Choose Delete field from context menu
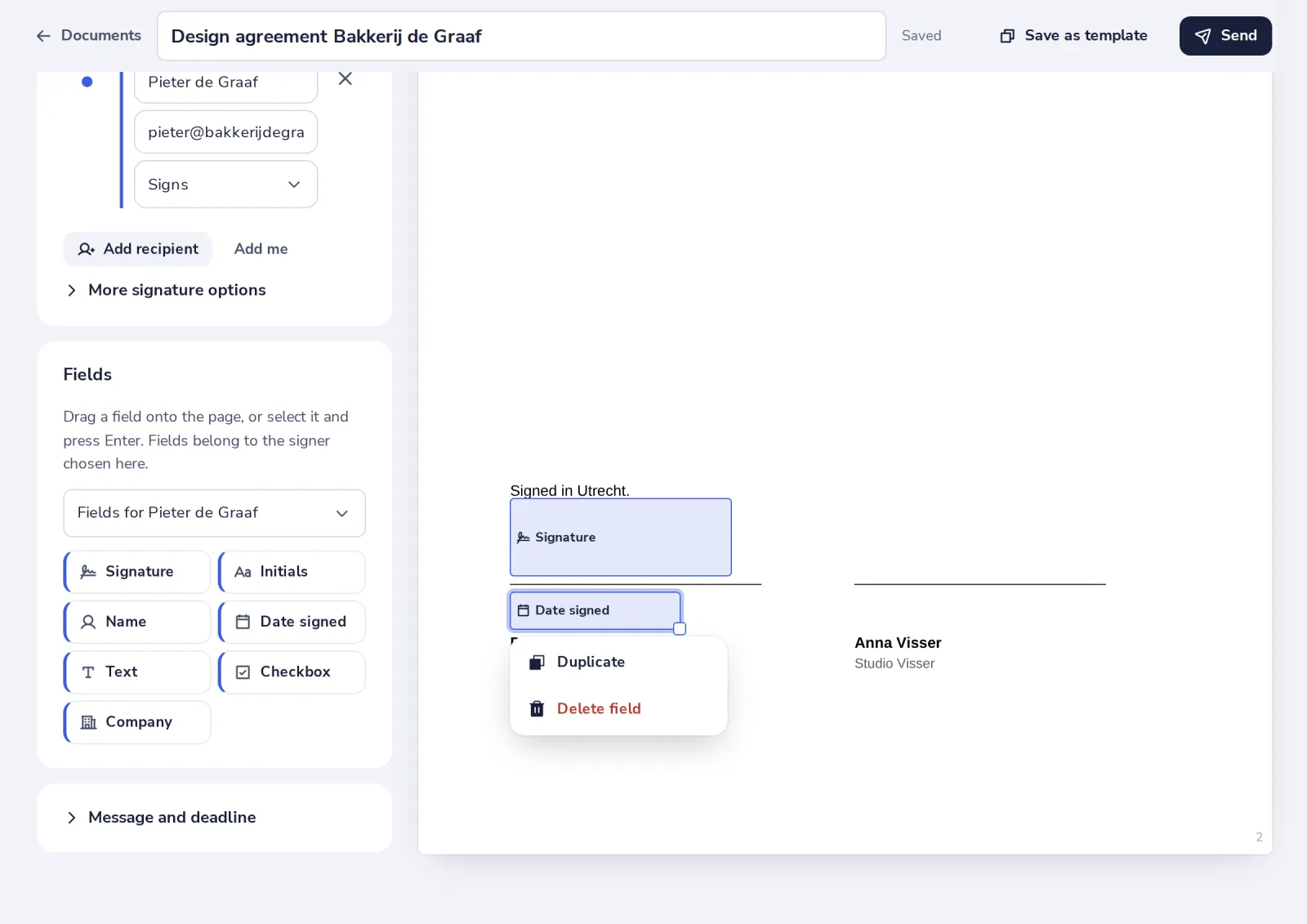The height and width of the screenshot is (924, 1307). tap(618, 709)
